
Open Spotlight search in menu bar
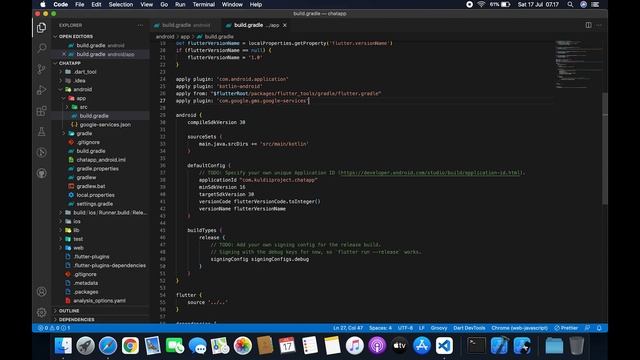[x=570, y=4]
